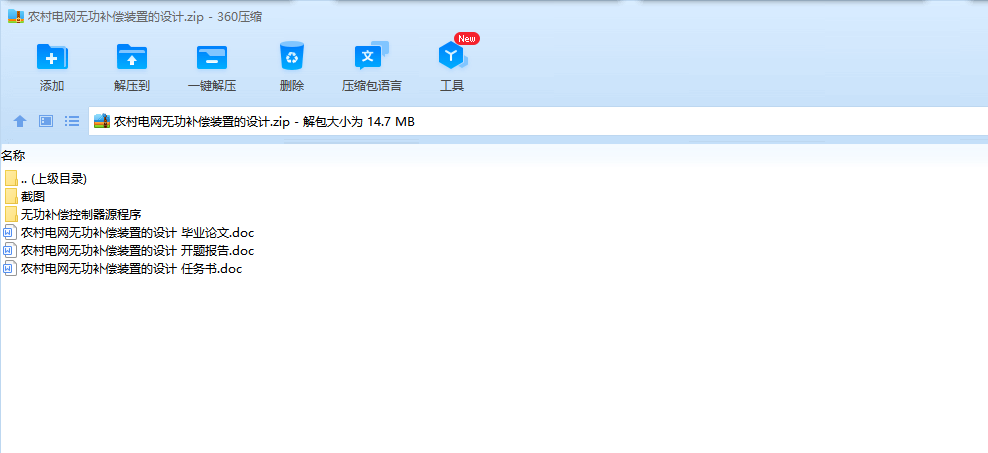This screenshot has width=988, height=453.
Task: Click the 任务书.doc file icon
Action: [x=9, y=269]
